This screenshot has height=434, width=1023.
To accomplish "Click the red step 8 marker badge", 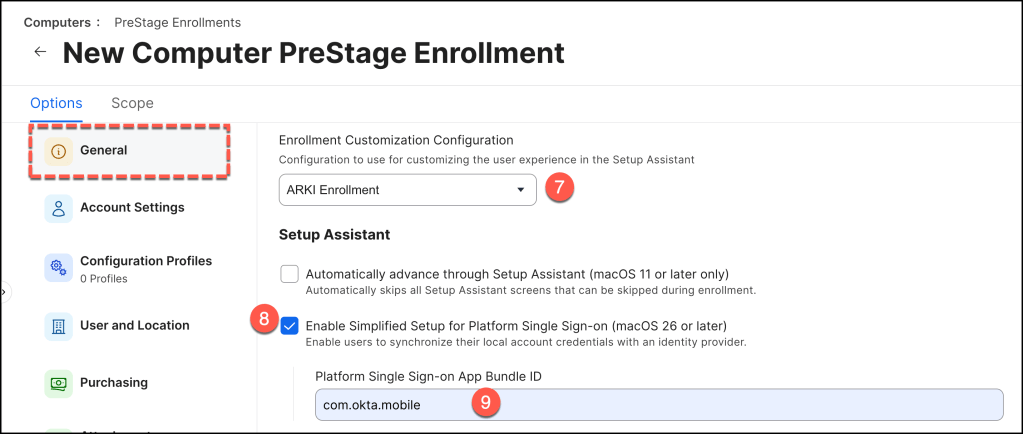I will [263, 322].
